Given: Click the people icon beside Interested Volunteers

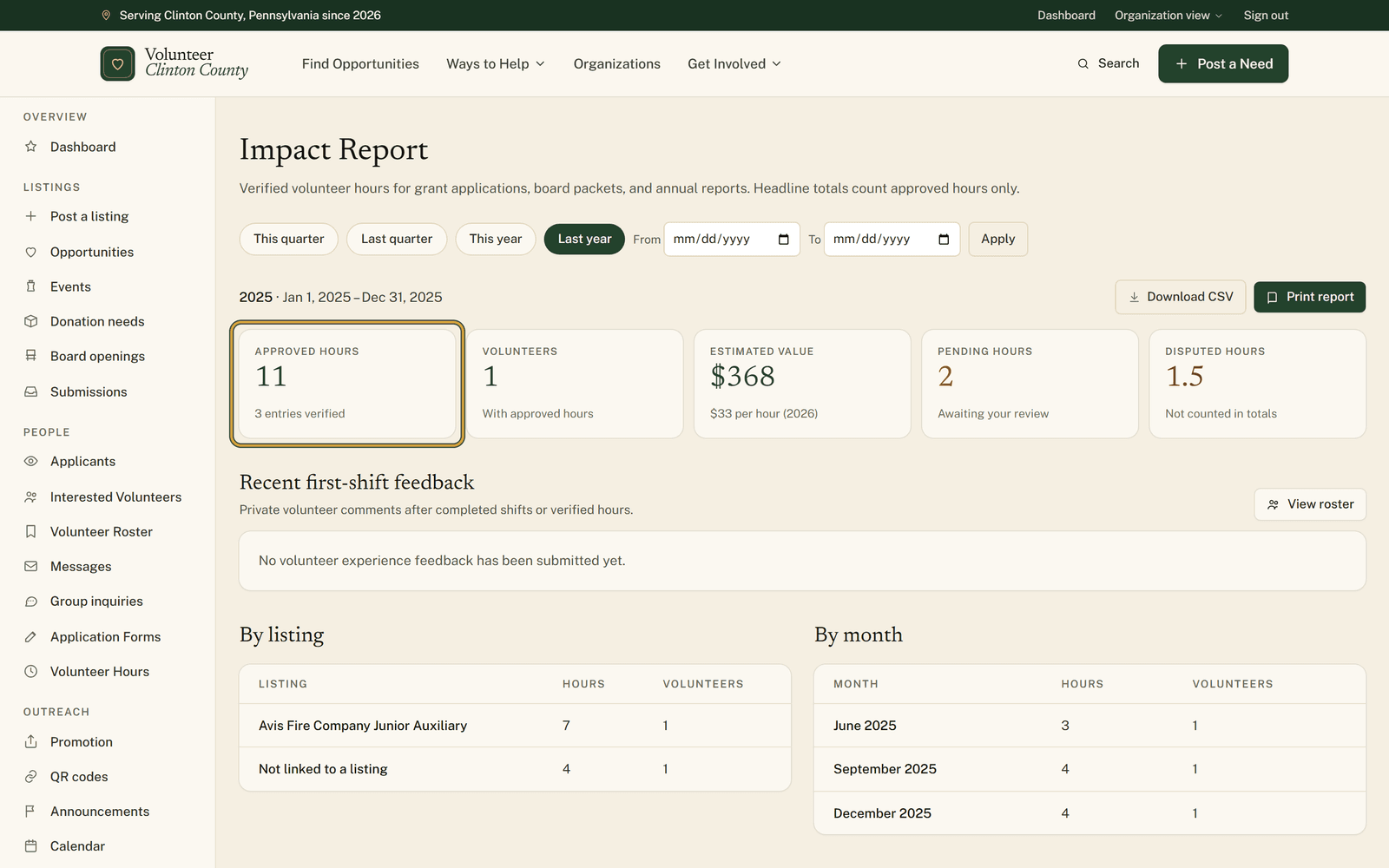Looking at the screenshot, I should [x=31, y=496].
